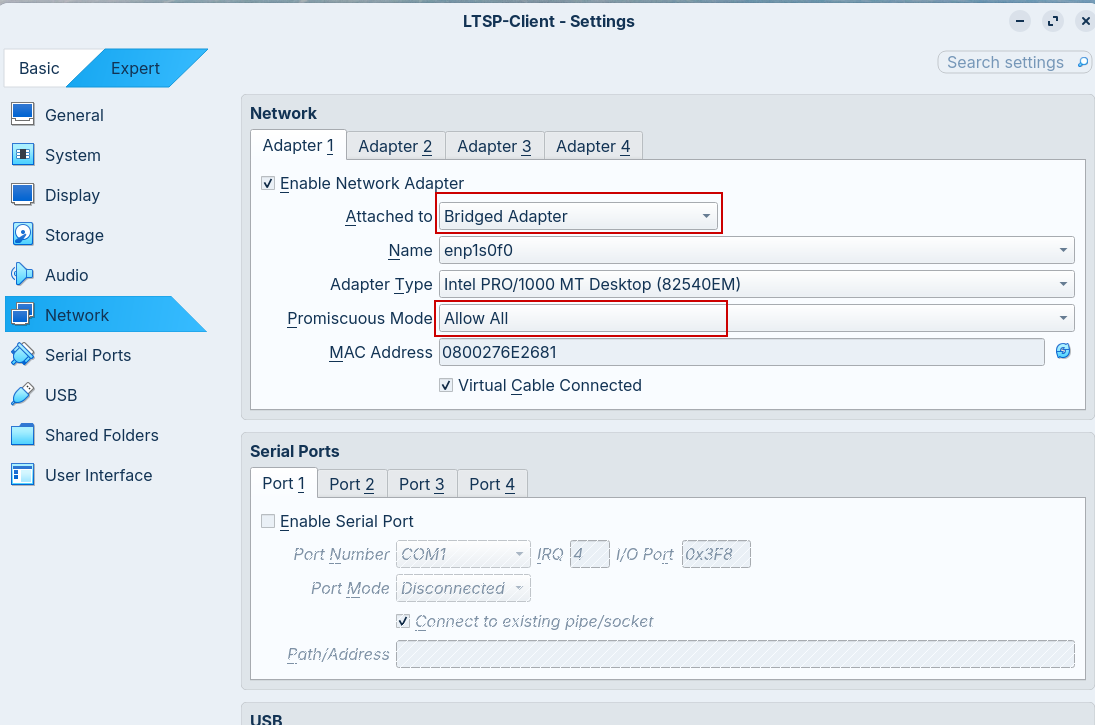This screenshot has width=1095, height=725.
Task: Toggle Connect to existing pipe/socket
Action: coord(402,621)
